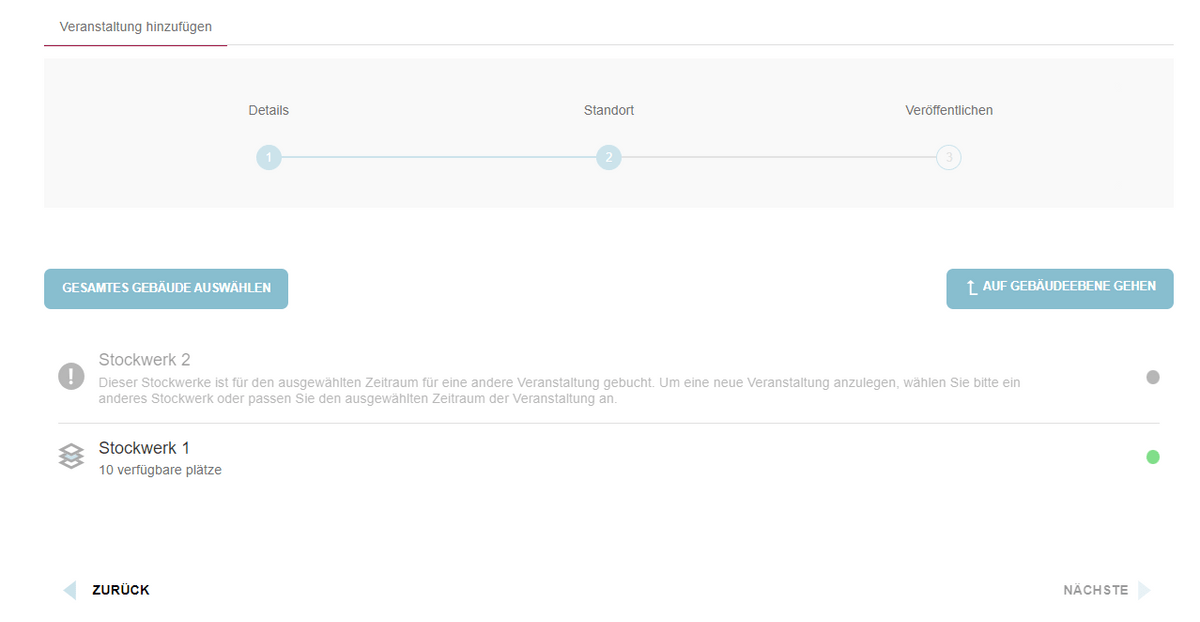
Task: Click the up arrow icon in Gebäudeebene button
Action: [x=971, y=288]
